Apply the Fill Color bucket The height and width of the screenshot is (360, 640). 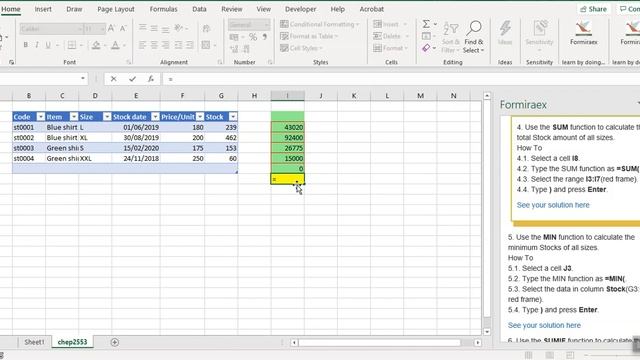[96, 45]
